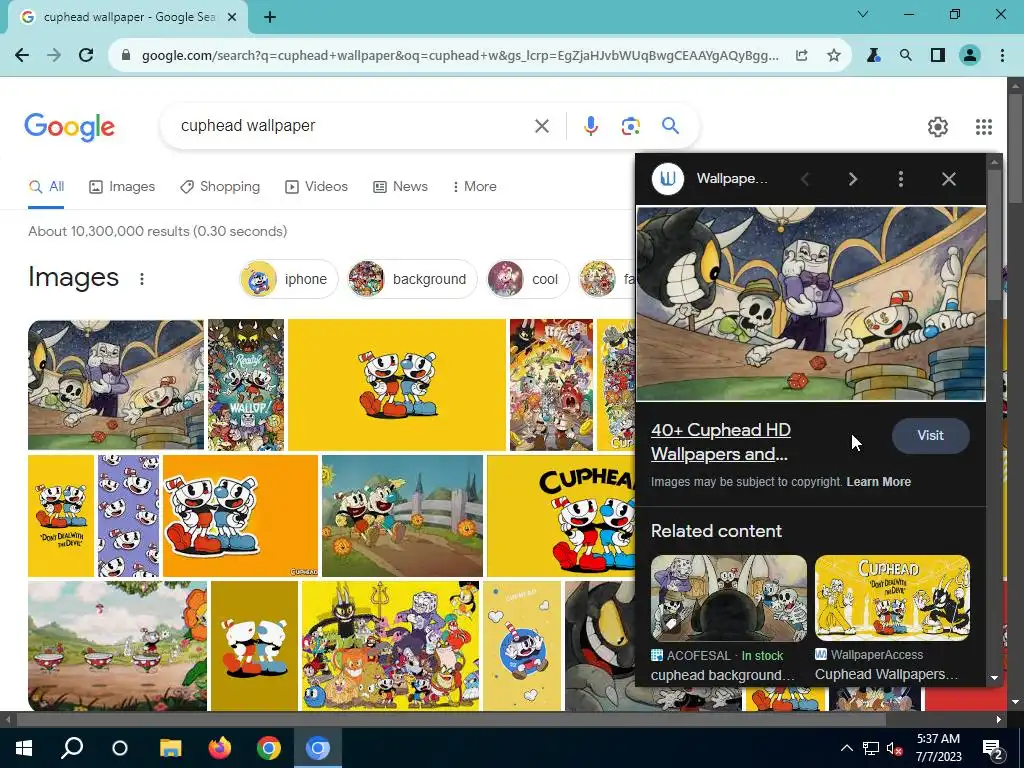Switch to Videos results tab

[316, 187]
